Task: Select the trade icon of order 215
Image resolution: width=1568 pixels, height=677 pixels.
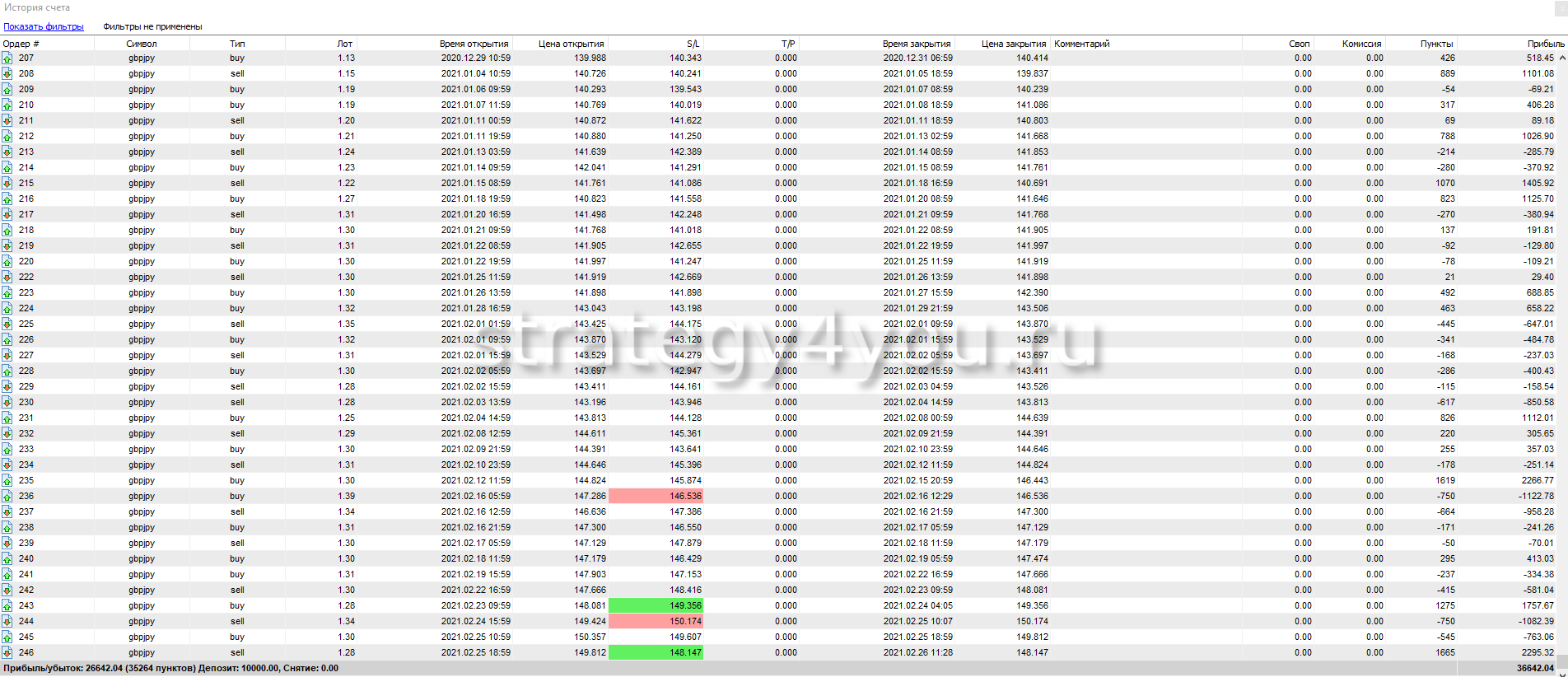Action: [7, 184]
